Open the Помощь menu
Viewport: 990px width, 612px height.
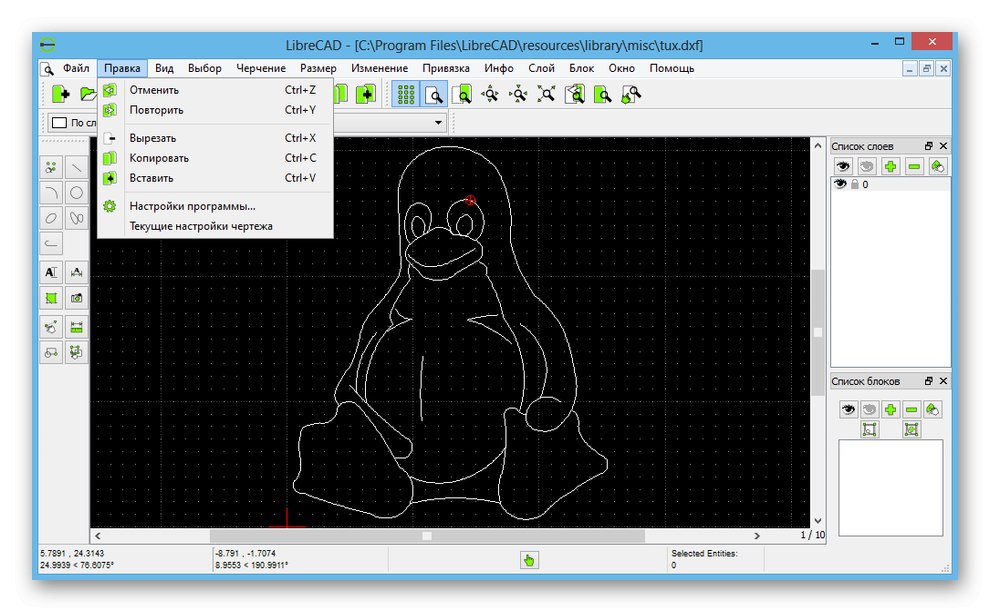pyautogui.click(x=672, y=68)
